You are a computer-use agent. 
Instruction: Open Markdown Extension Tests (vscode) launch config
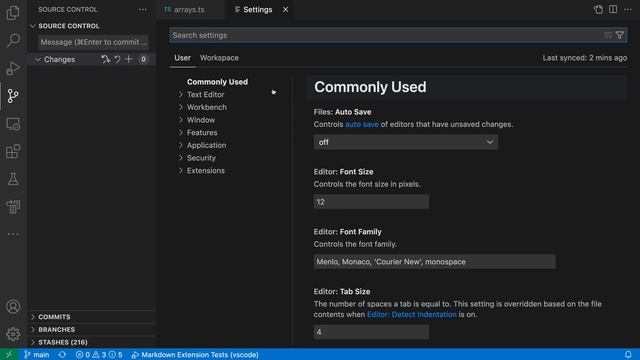tap(195, 355)
